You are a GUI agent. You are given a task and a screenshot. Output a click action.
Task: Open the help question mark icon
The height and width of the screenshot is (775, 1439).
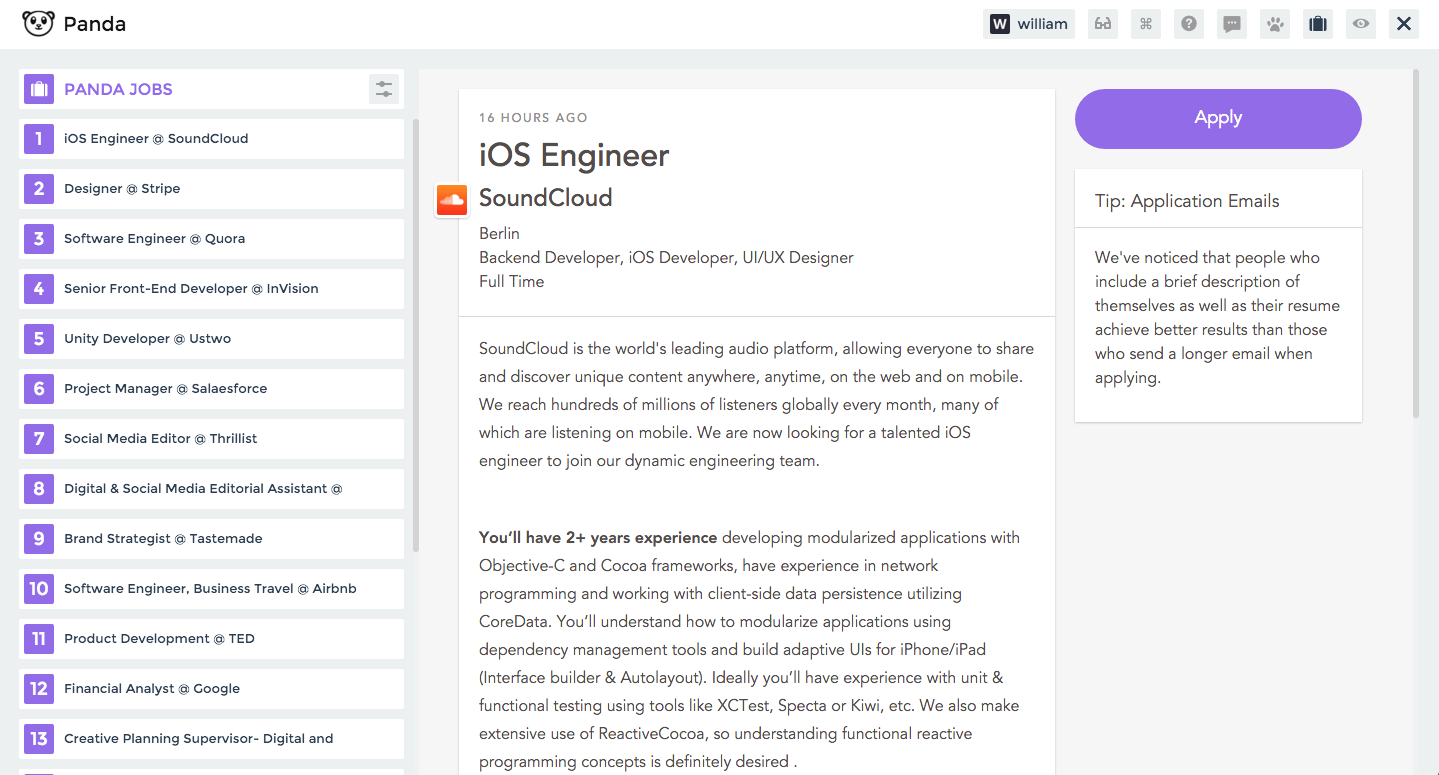click(1189, 24)
